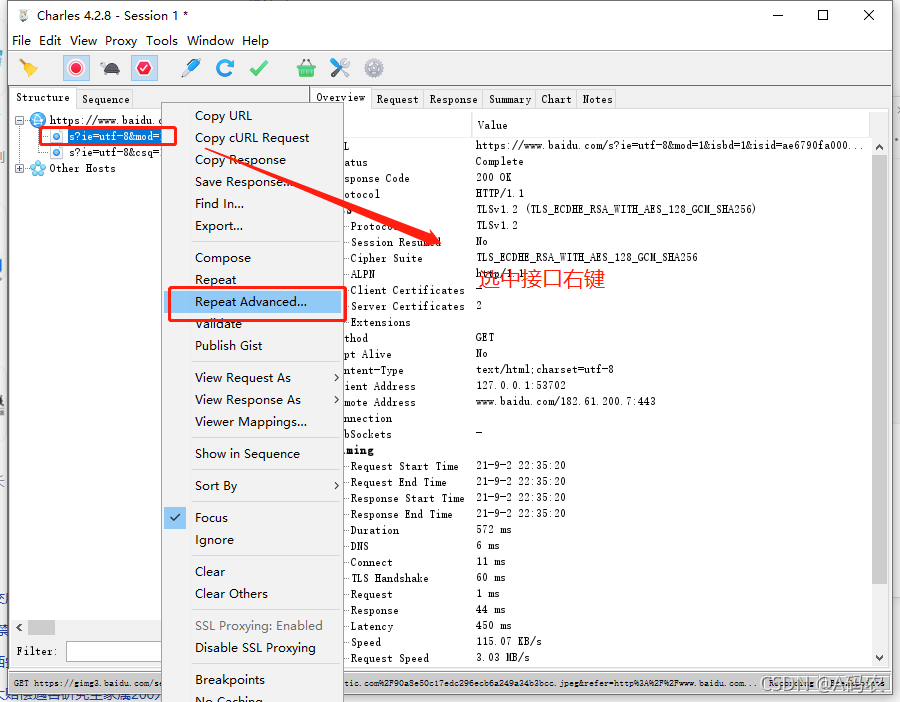The image size is (900, 702).
Task: Click the blue repeat request icon
Action: click(x=224, y=68)
